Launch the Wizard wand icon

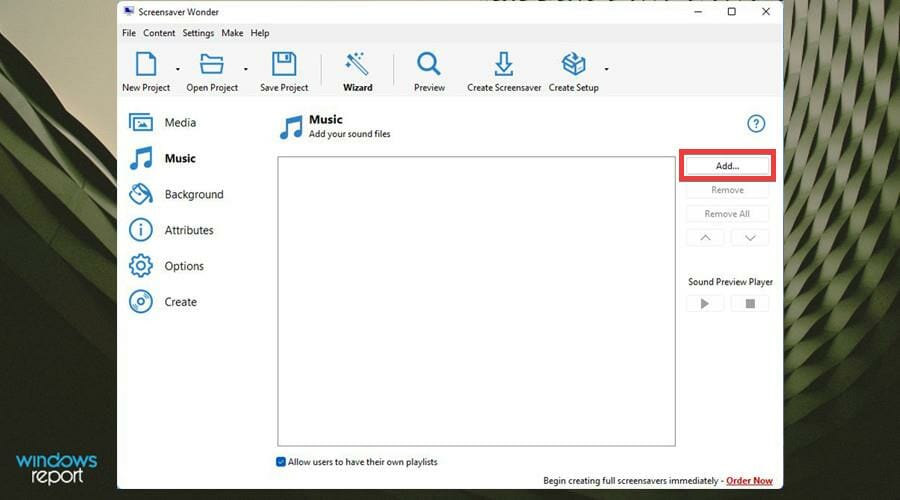point(357,64)
